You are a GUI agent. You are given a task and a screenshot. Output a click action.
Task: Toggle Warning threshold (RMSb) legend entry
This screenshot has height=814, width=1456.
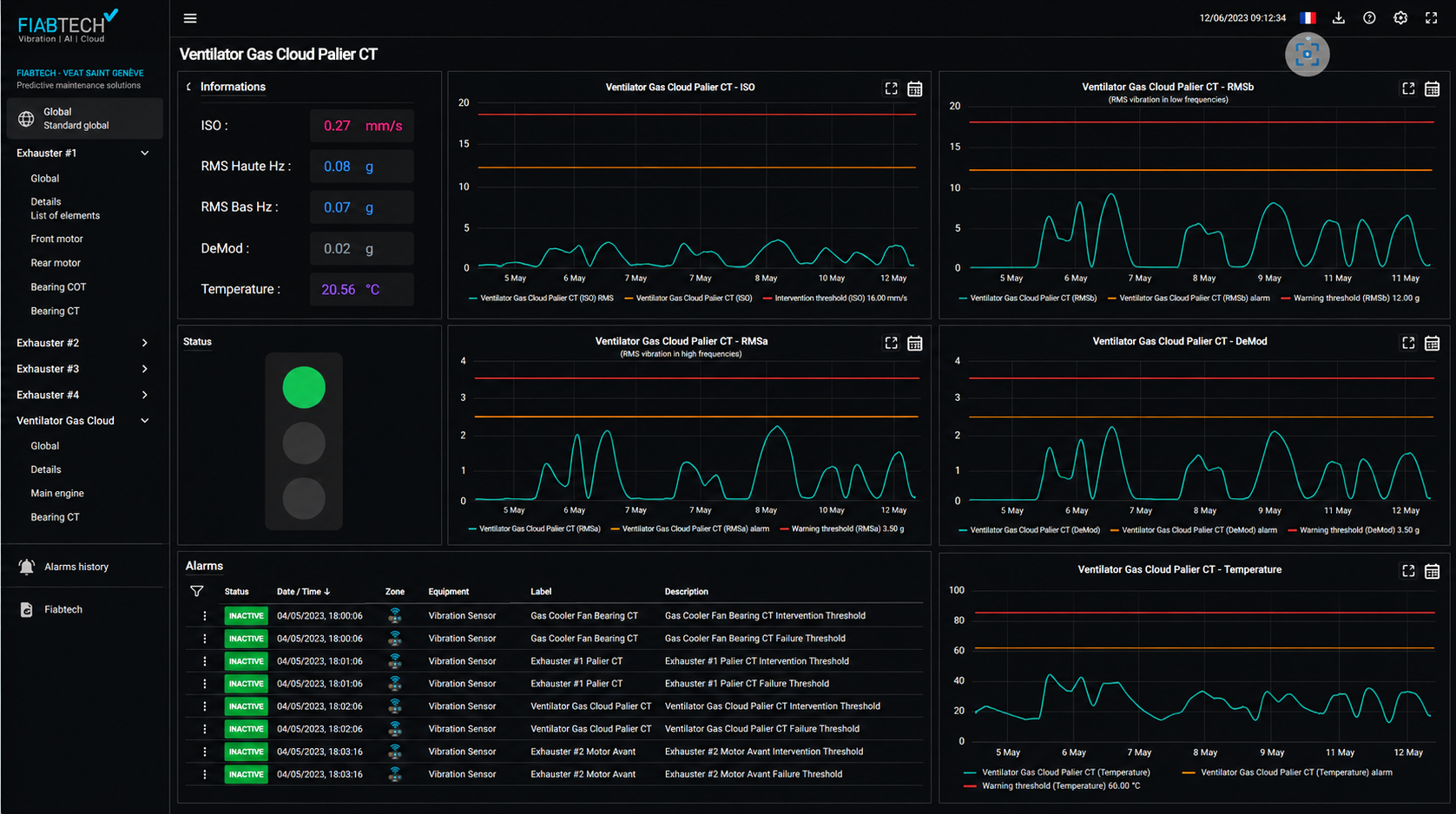click(1350, 299)
